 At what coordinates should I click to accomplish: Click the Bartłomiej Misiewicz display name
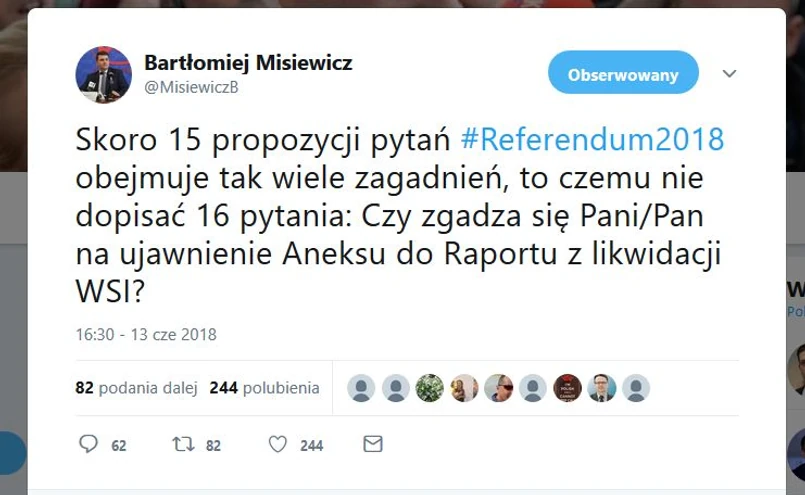click(248, 63)
